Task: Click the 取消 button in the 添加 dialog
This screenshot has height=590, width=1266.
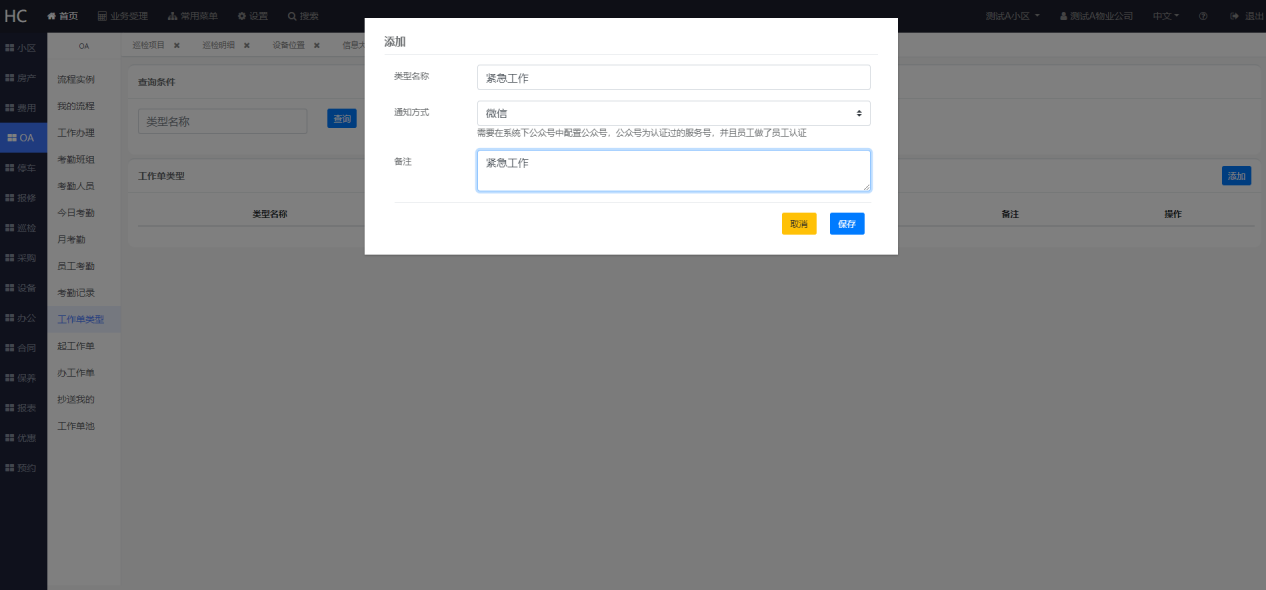Action: (799, 224)
